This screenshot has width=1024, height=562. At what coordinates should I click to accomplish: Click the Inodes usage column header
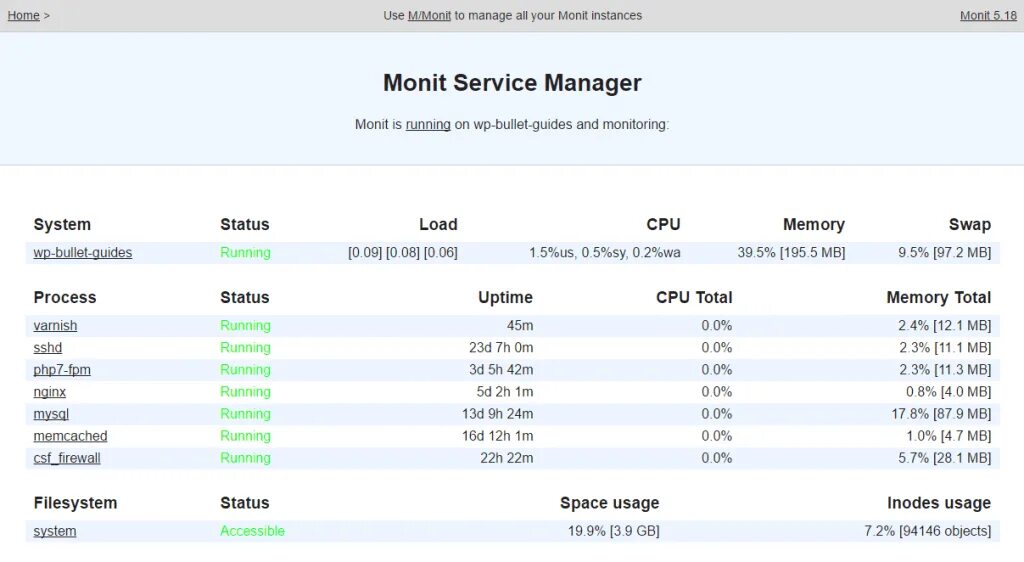pyautogui.click(x=938, y=503)
